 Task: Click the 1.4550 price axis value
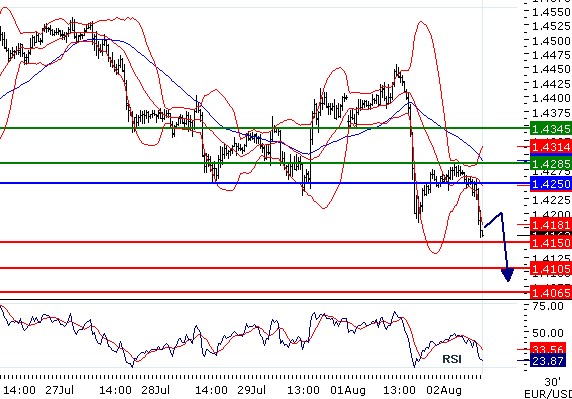[x=551, y=12]
